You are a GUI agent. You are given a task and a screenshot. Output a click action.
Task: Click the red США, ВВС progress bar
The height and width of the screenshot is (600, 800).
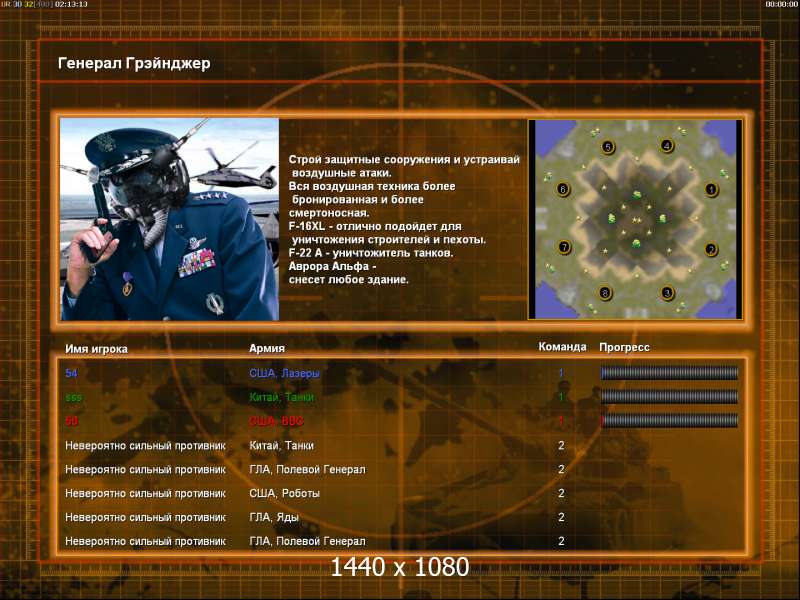coord(669,420)
